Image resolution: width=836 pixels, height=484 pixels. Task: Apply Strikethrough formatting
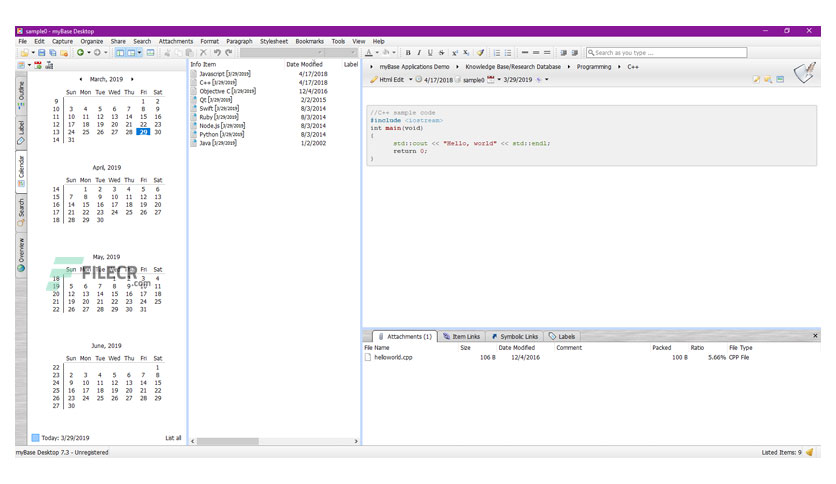click(441, 53)
